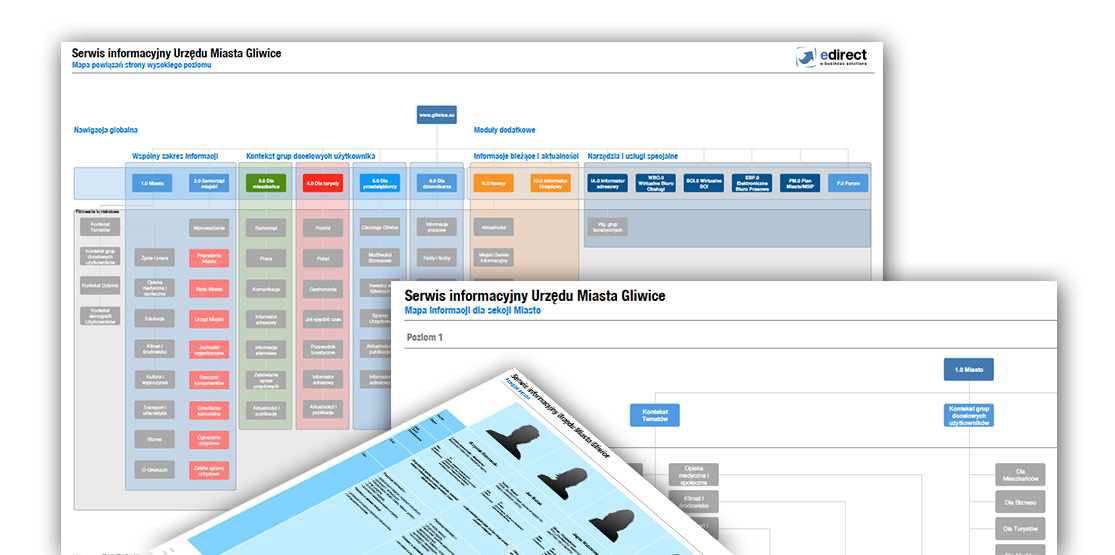
Task: Click the Dlaczego Gliwice box
Action: coord(380,228)
